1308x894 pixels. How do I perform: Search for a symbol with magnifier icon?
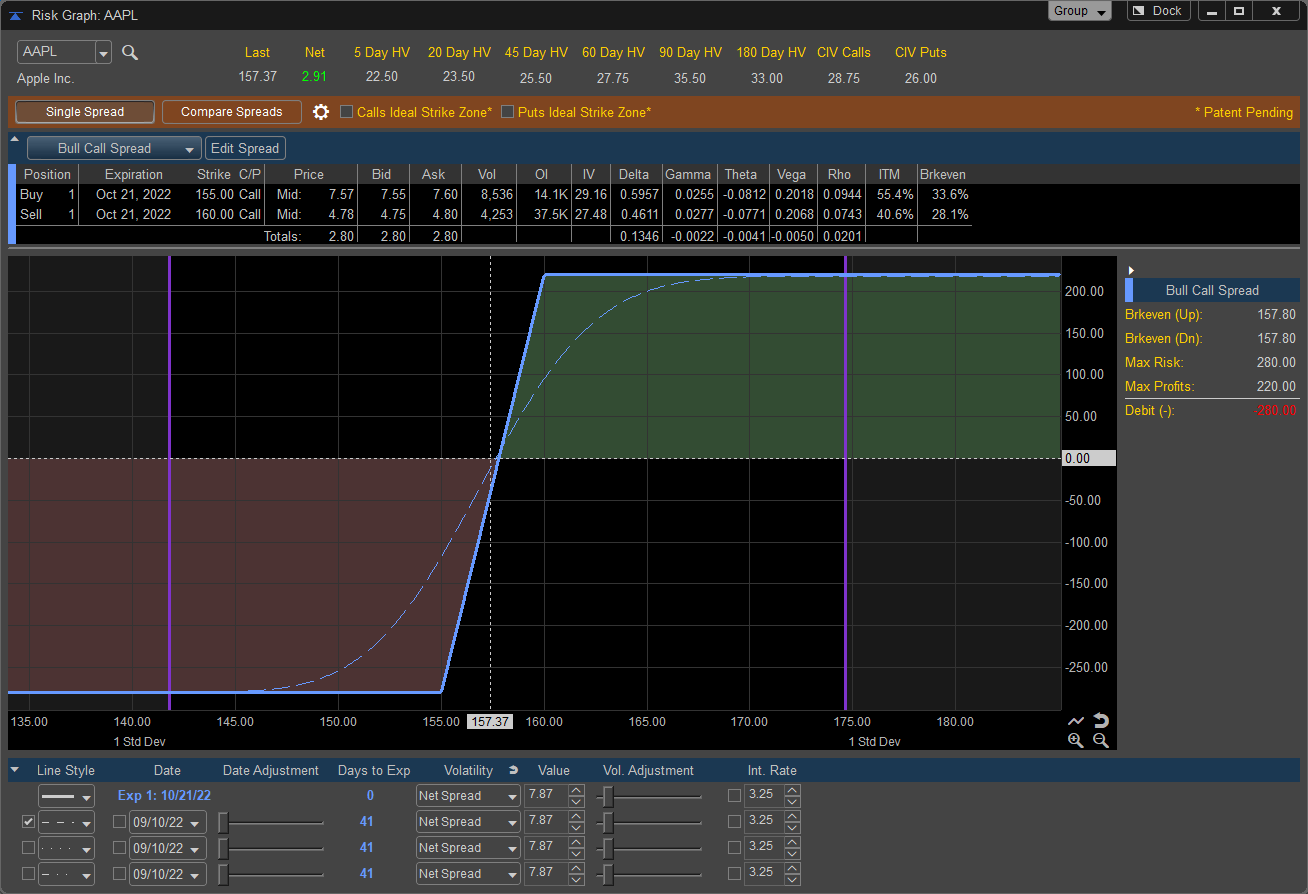[130, 52]
